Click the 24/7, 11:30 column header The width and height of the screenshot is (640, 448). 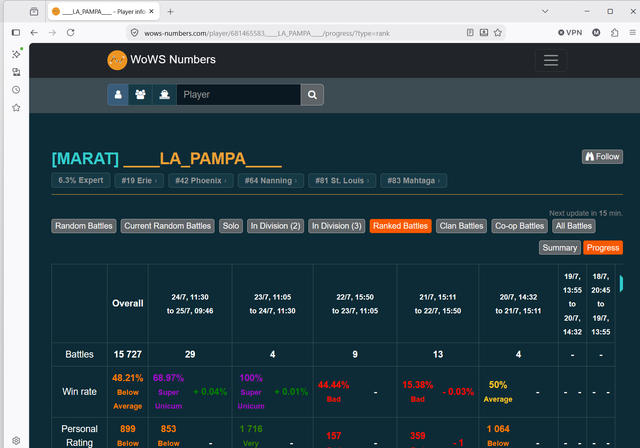click(190, 304)
